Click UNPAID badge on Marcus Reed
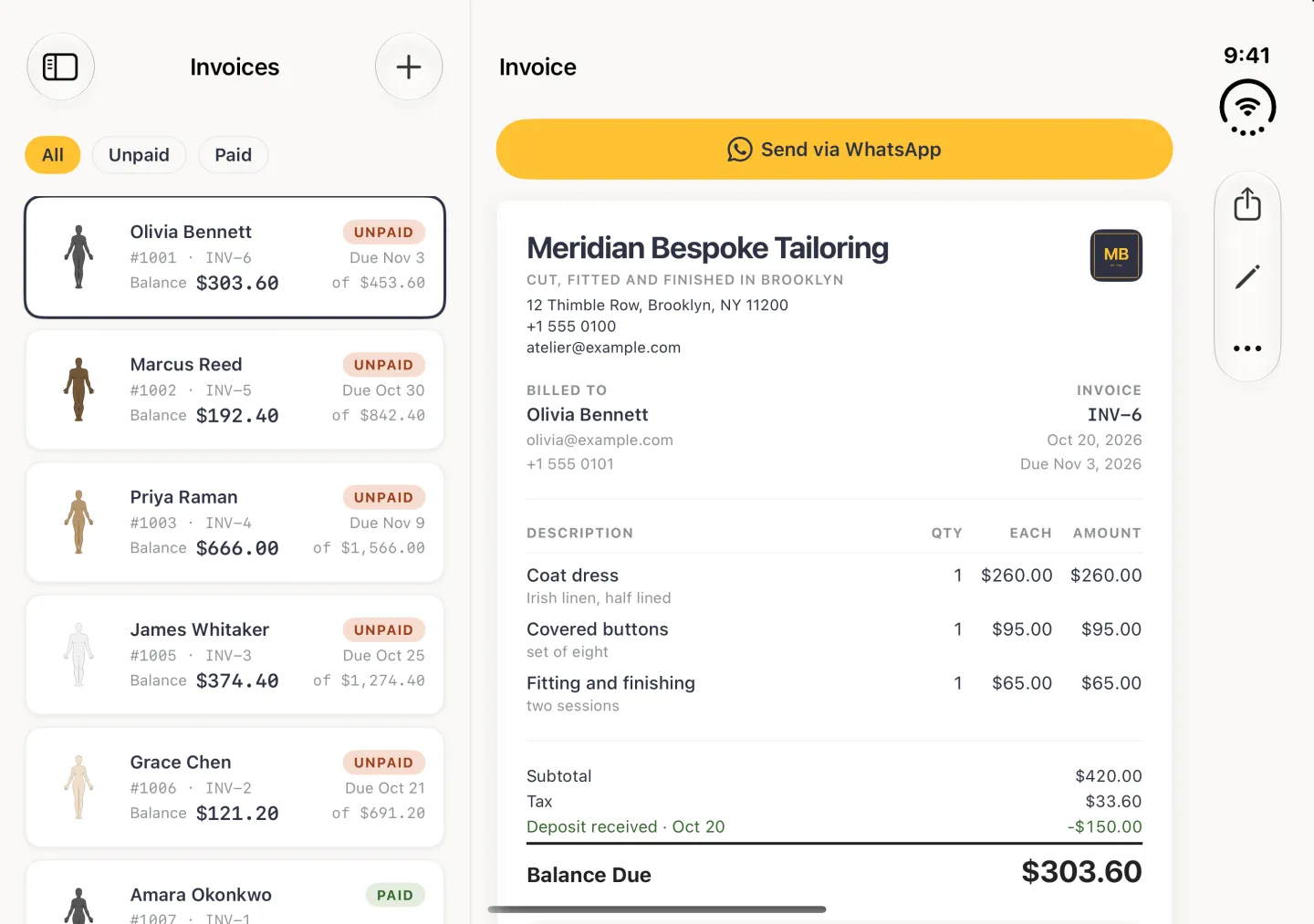 point(383,365)
